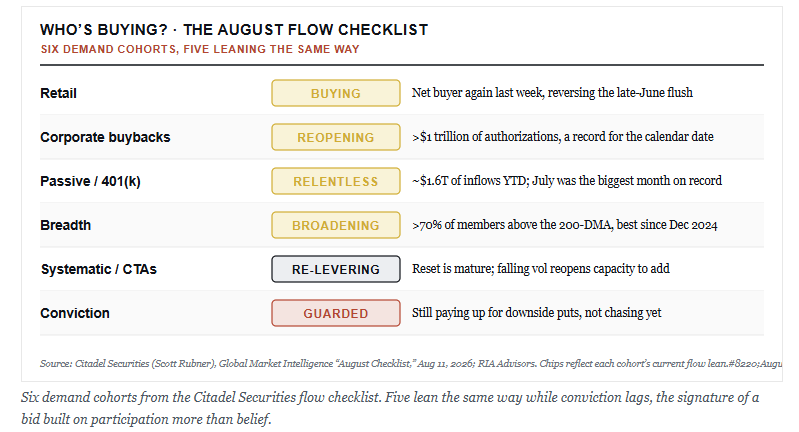Click the Citadel Securities source footnote
The image size is (799, 432).
(411, 364)
